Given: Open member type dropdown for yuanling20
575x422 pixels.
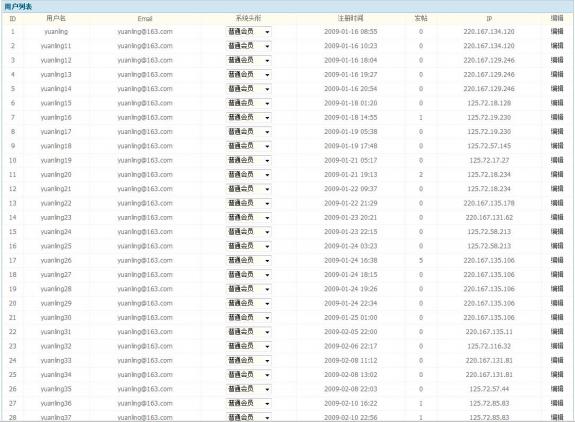Looking at the screenshot, I should tap(249, 175).
